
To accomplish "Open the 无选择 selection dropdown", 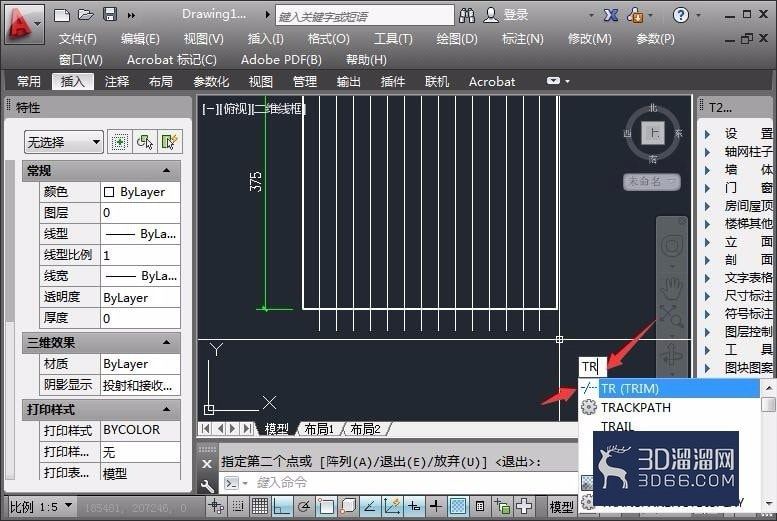I will click(63, 143).
